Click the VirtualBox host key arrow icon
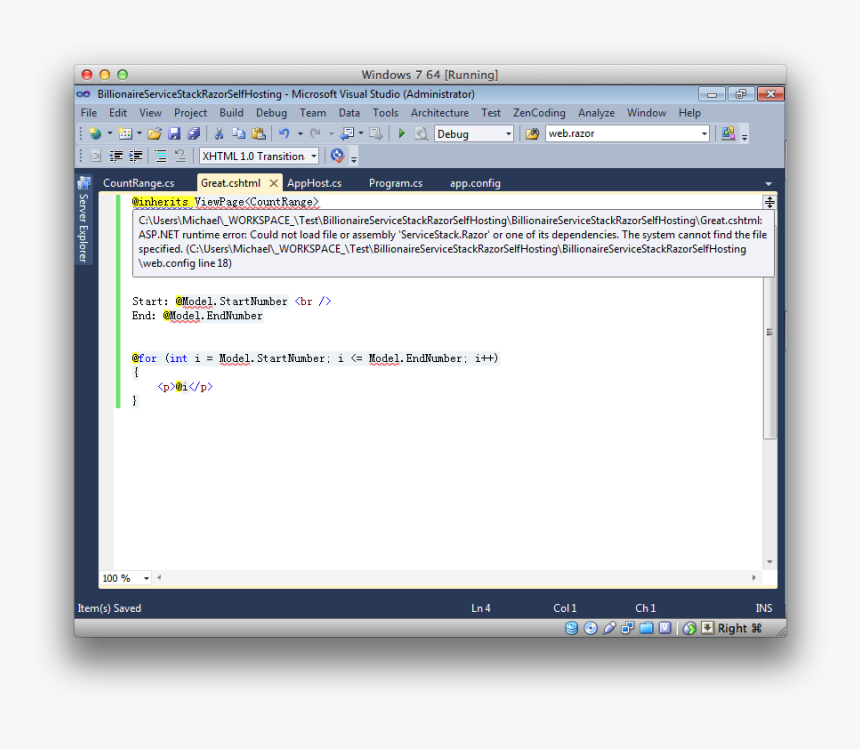860x749 pixels. tap(708, 628)
